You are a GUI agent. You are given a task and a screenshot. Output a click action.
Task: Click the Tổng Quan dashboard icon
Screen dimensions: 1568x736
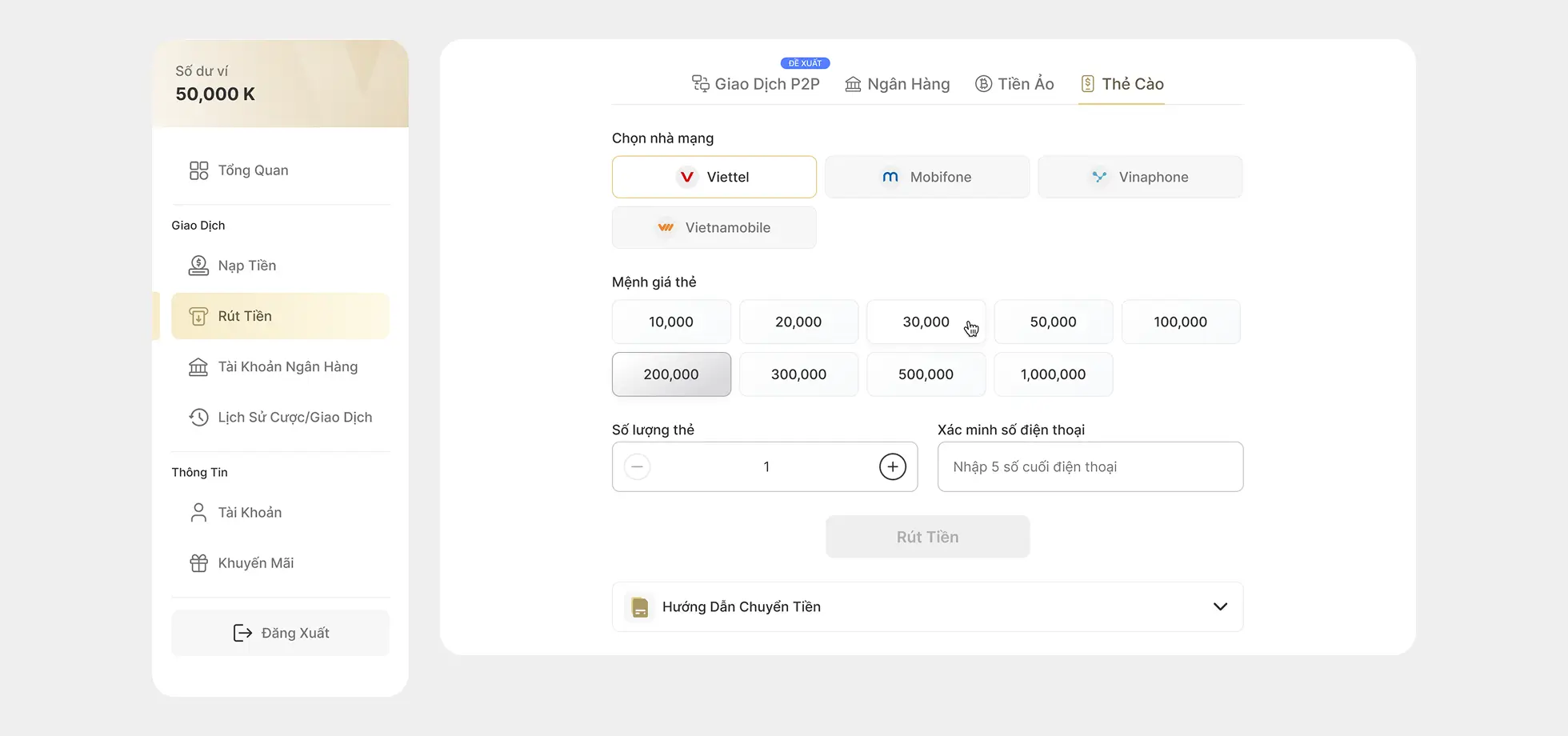[198, 170]
